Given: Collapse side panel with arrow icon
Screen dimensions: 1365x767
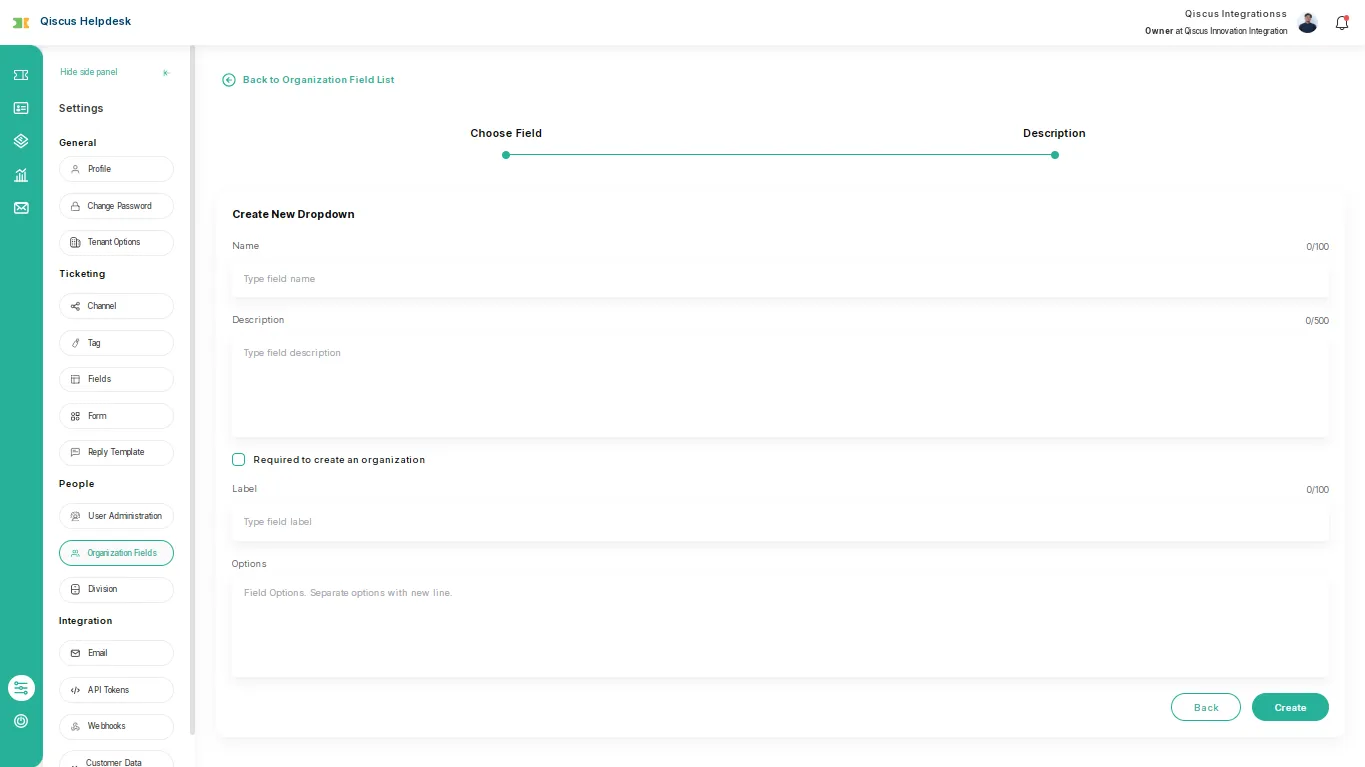Looking at the screenshot, I should [x=166, y=73].
